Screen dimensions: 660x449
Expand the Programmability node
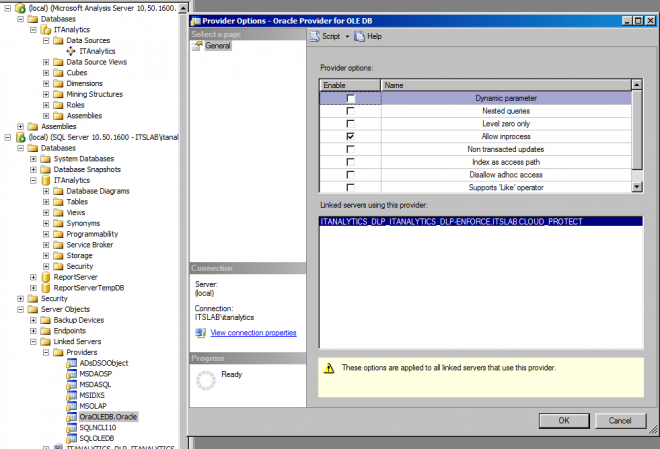[x=46, y=234]
